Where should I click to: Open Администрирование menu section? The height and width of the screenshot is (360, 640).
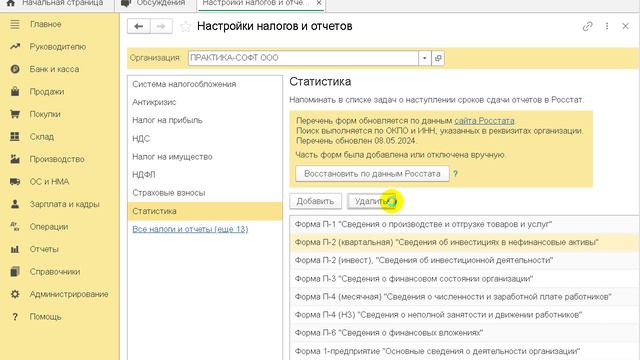pyautogui.click(x=69, y=294)
